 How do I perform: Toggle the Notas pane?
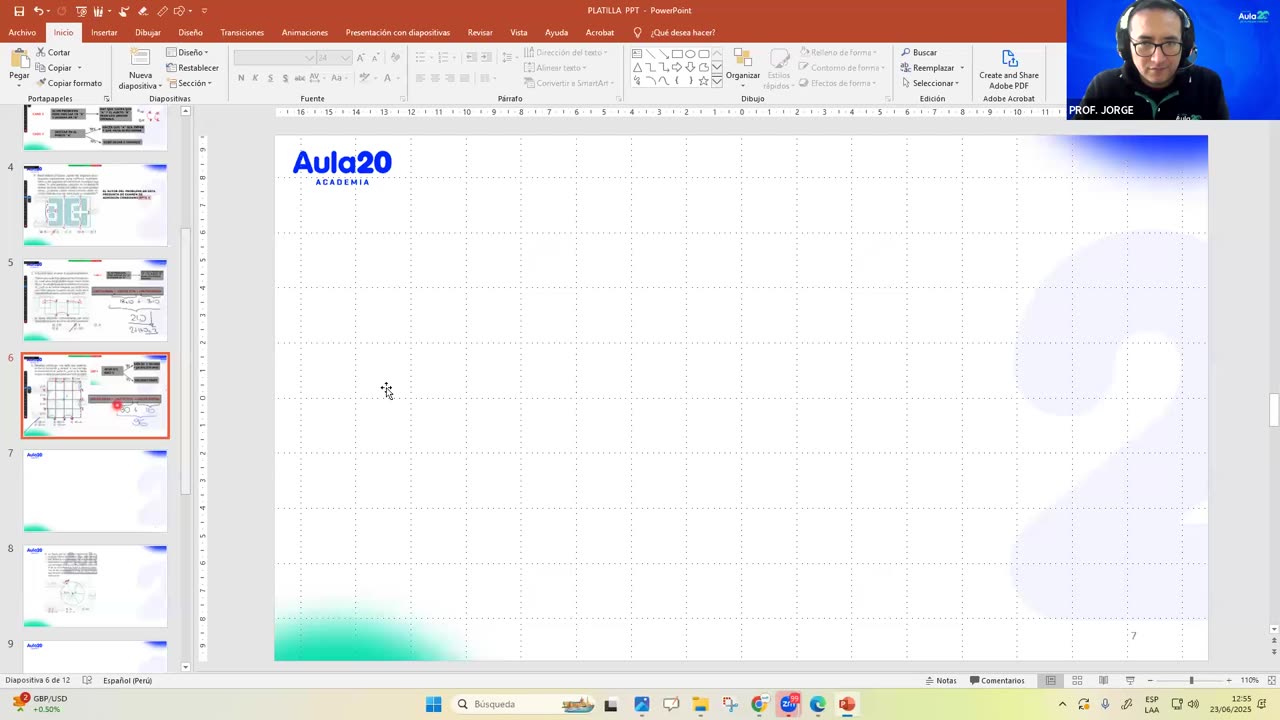tap(939, 681)
